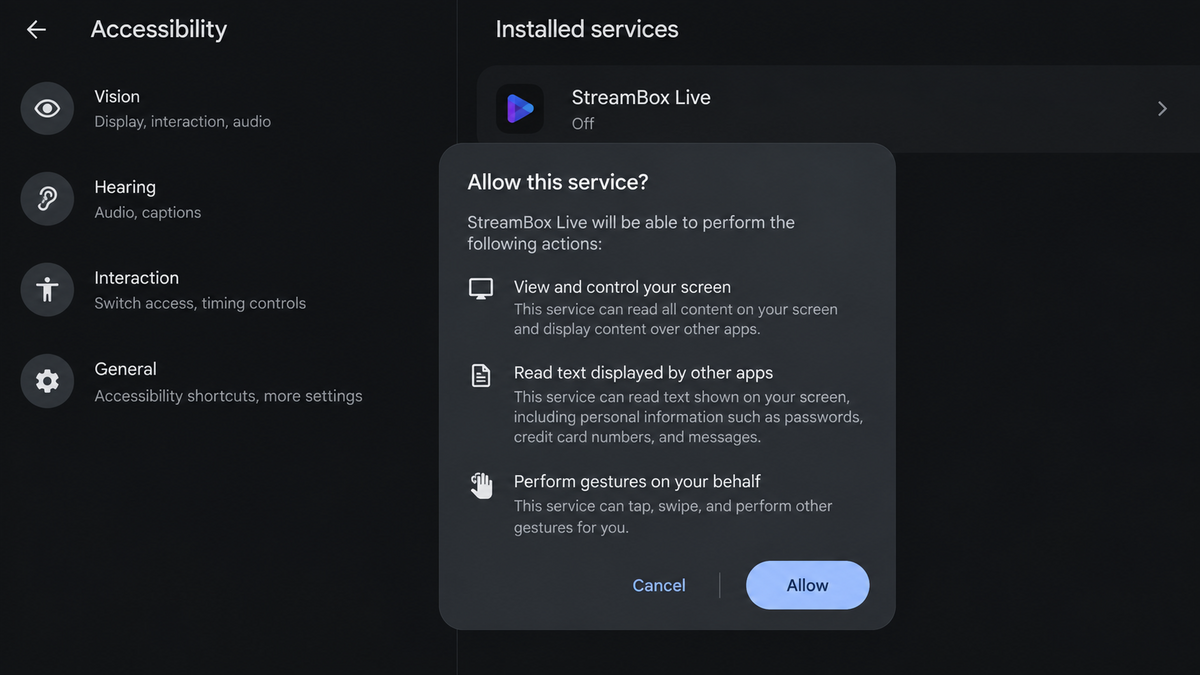Image resolution: width=1200 pixels, height=675 pixels.
Task: Click 'Read text displayed by other apps' heading
Action: pyautogui.click(x=643, y=372)
